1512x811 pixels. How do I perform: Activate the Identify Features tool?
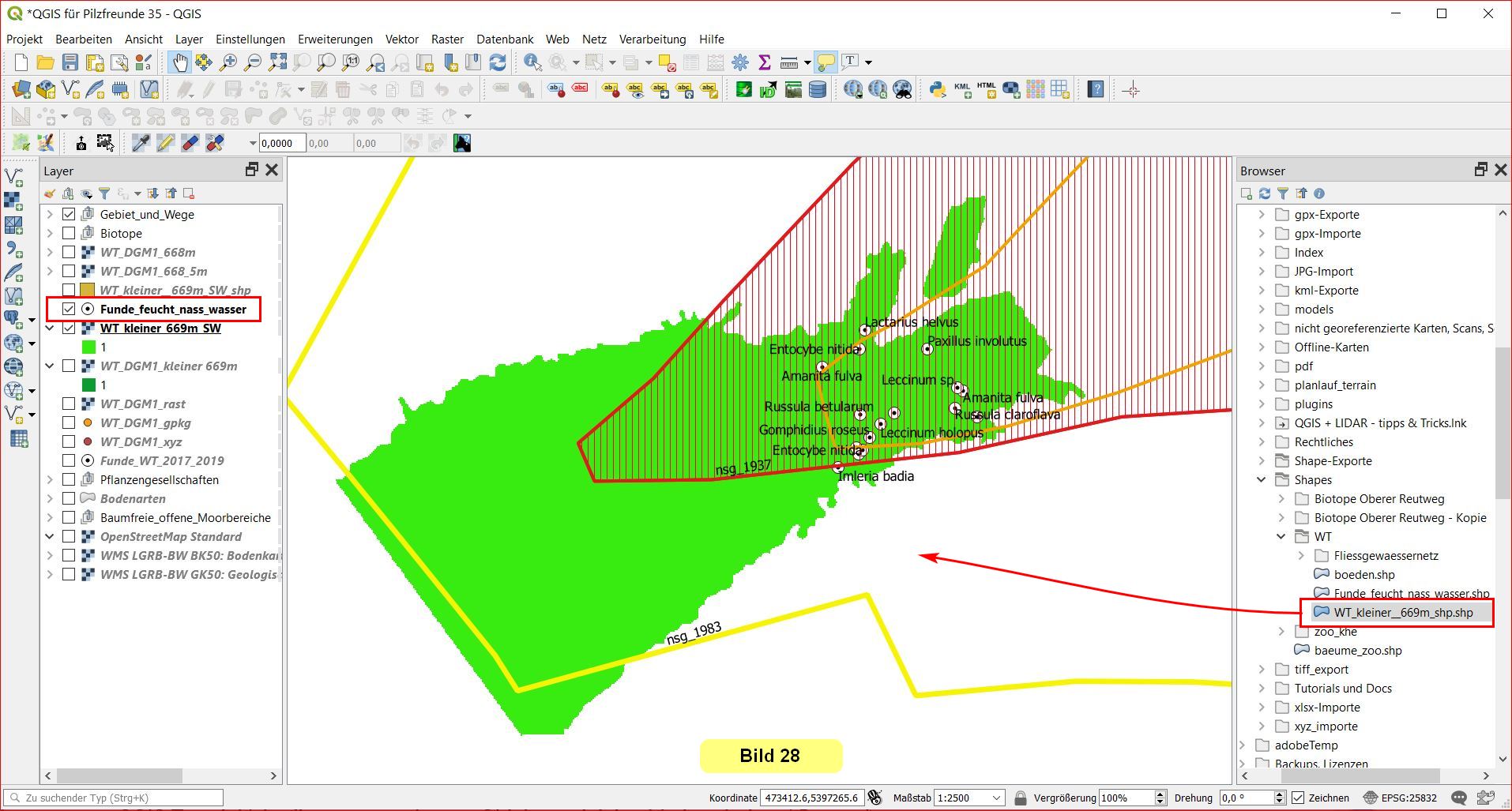click(x=532, y=62)
